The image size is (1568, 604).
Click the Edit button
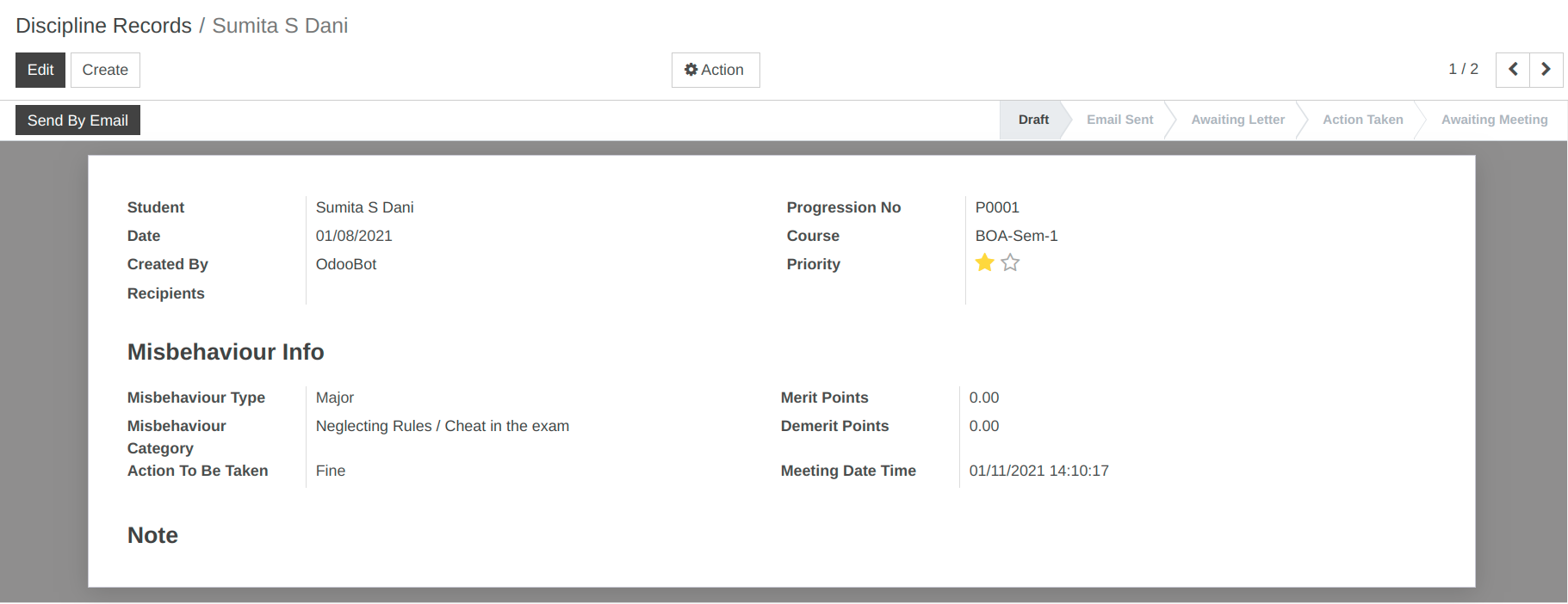[40, 70]
